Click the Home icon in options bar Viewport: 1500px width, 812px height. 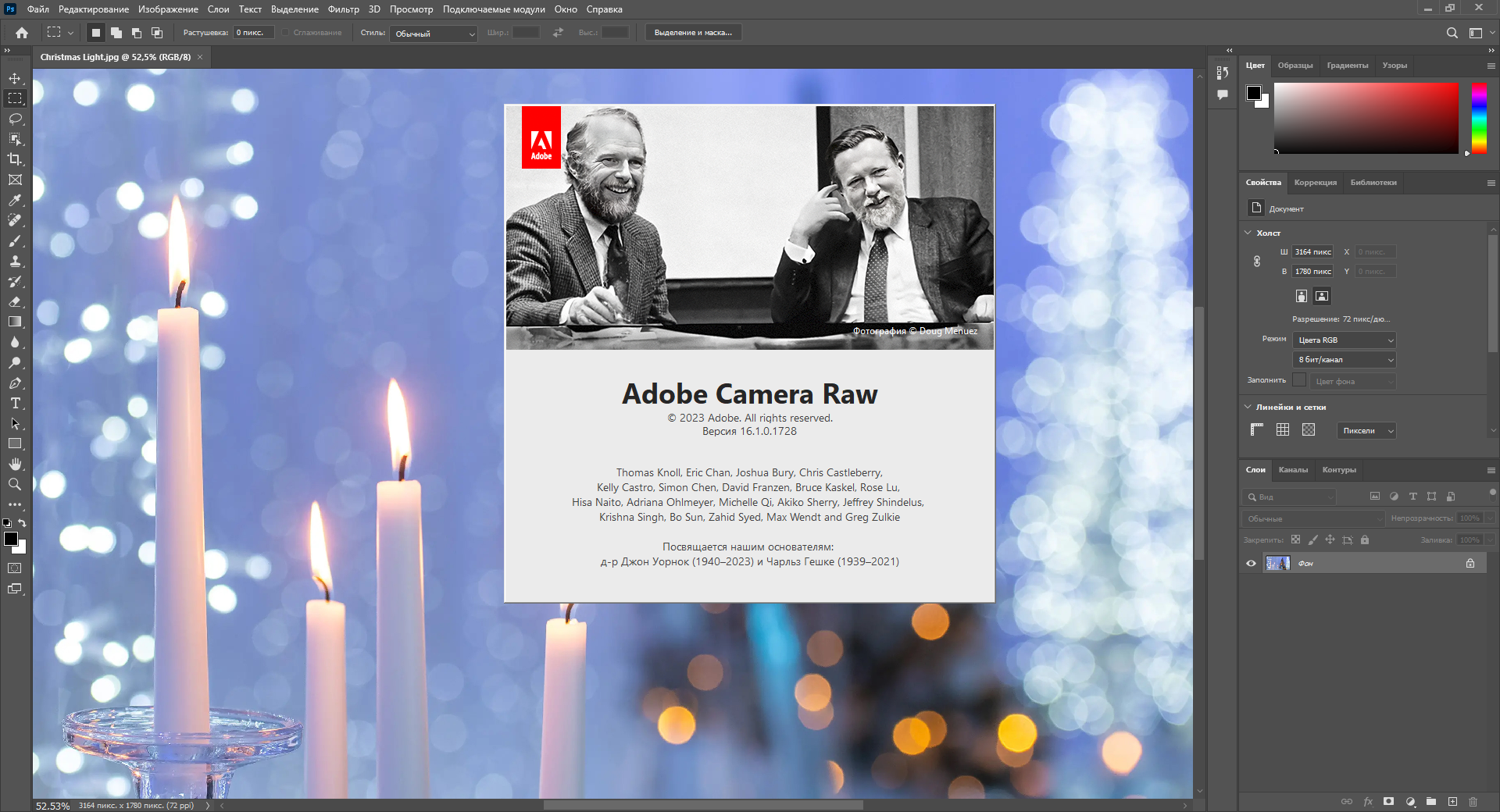(x=22, y=33)
